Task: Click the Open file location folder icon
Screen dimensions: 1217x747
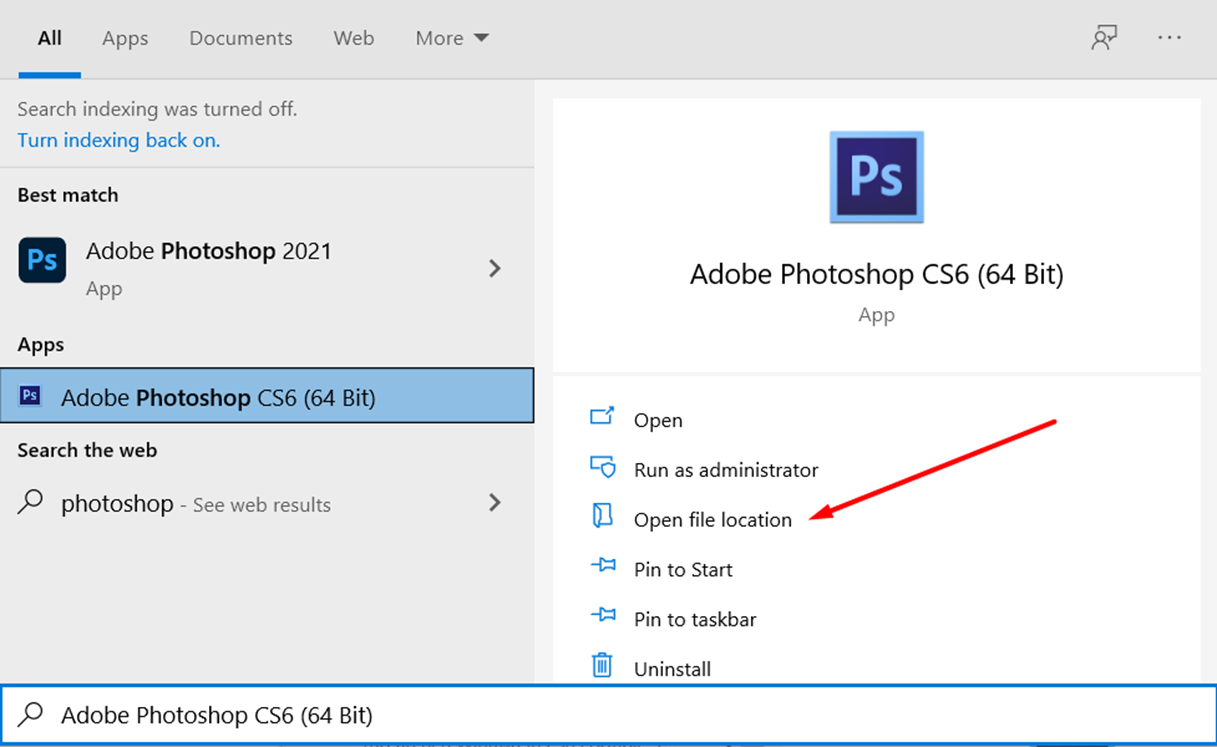Action: coord(602,516)
